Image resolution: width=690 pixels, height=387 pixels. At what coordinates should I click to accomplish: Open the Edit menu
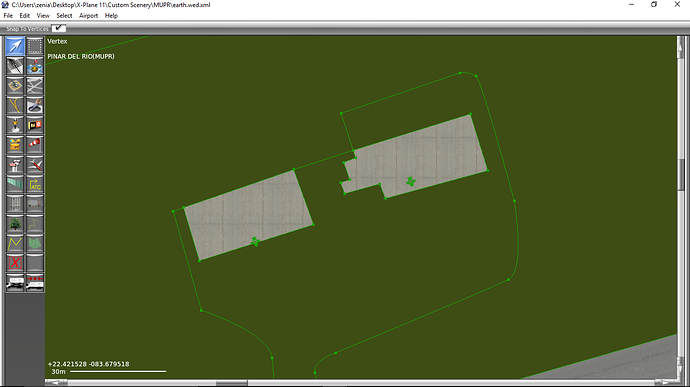click(x=25, y=15)
